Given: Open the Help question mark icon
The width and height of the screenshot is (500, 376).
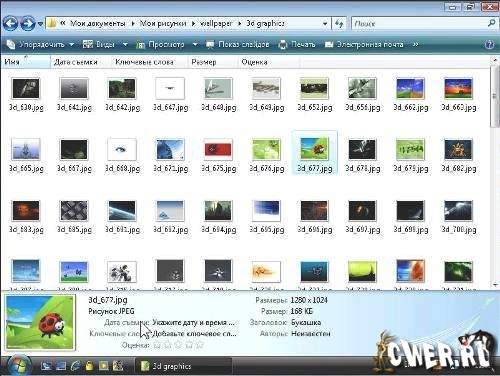Looking at the screenshot, I should [489, 45].
